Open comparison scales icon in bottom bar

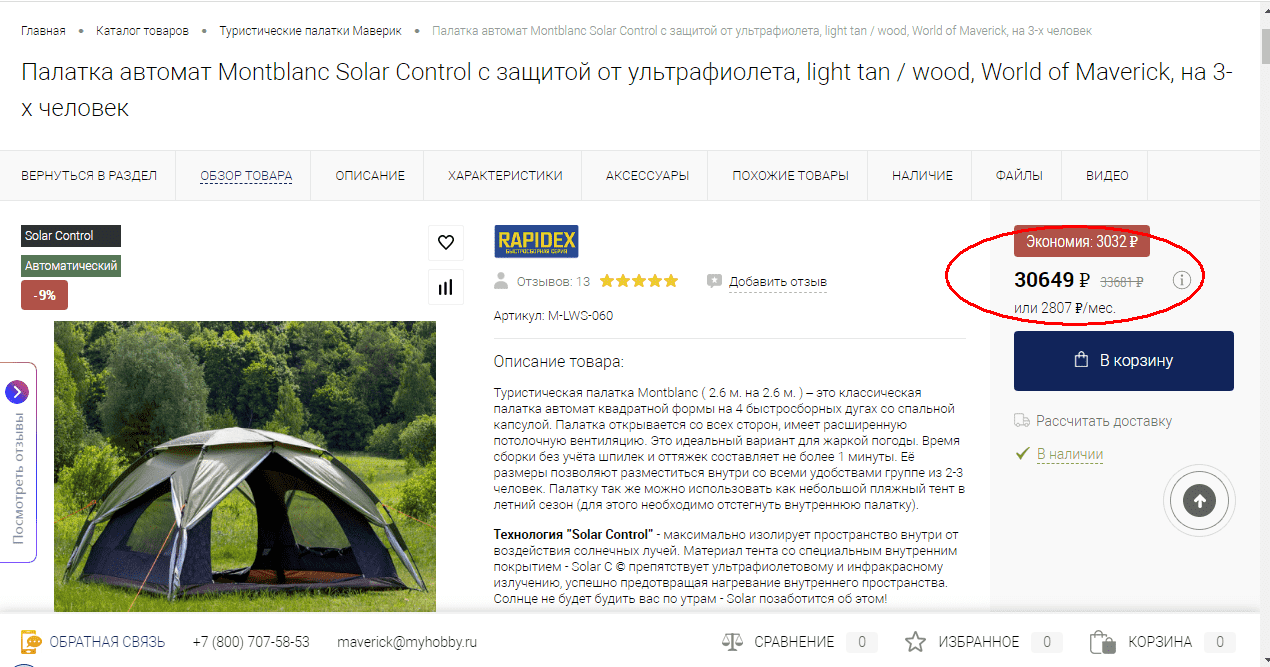(733, 642)
